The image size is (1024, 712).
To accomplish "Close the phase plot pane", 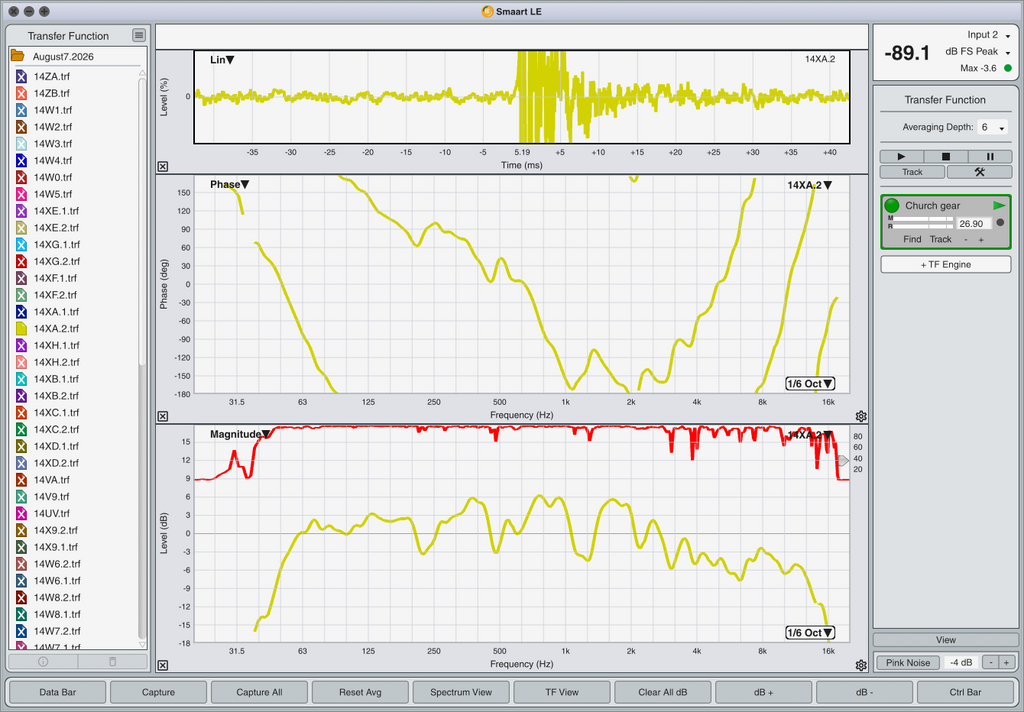I will [x=163, y=416].
